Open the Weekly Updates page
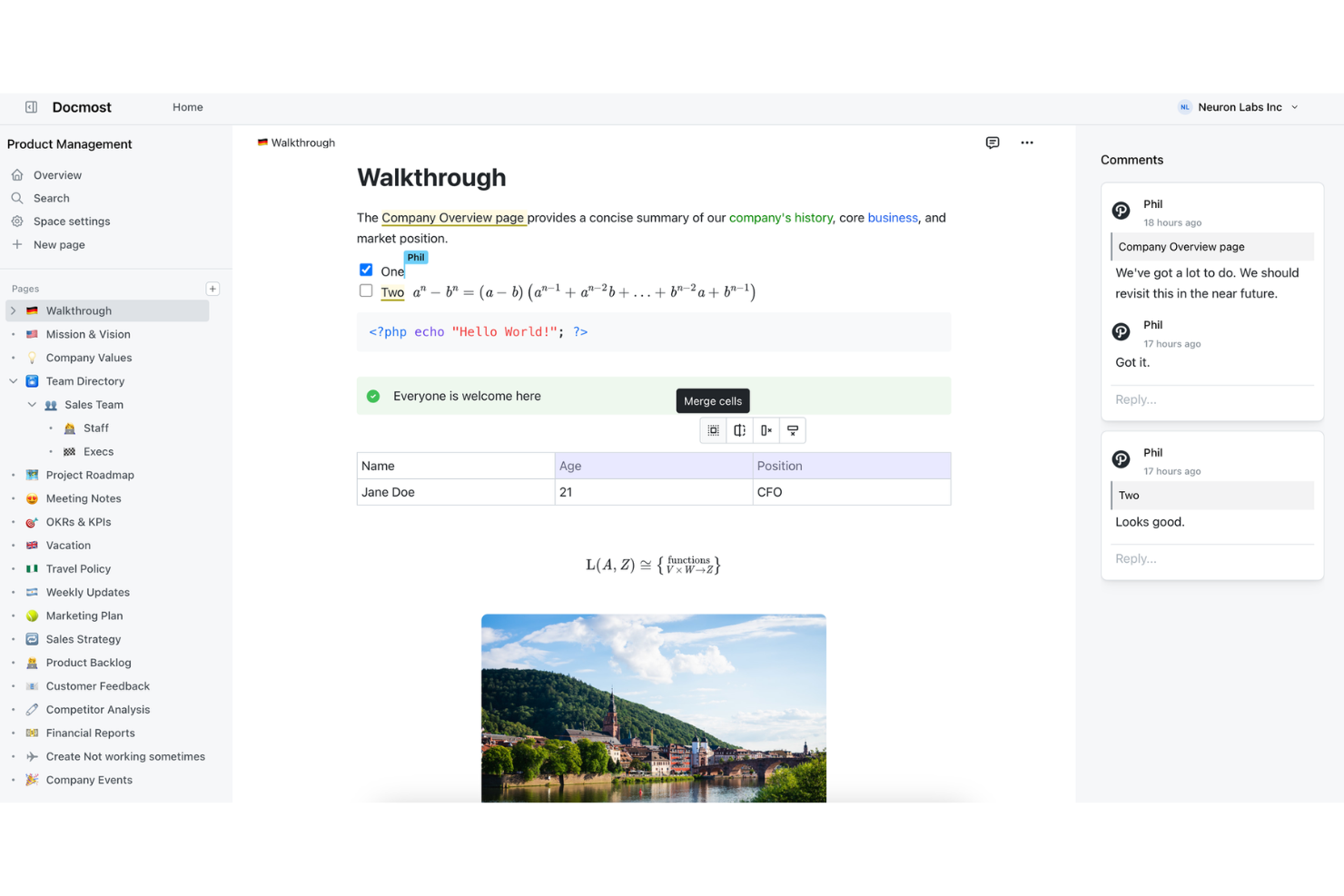 [x=88, y=593]
